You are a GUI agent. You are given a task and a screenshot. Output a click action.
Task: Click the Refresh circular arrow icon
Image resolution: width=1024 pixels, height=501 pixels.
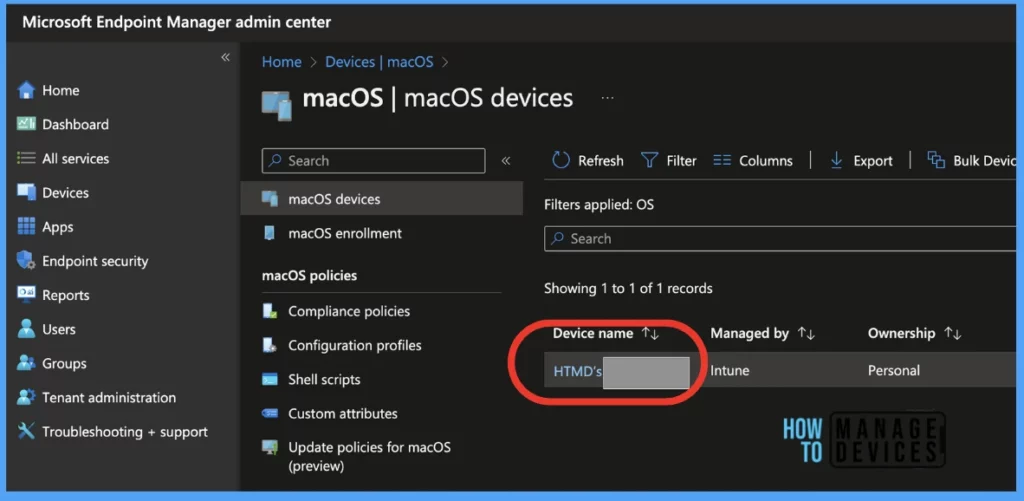click(x=561, y=160)
